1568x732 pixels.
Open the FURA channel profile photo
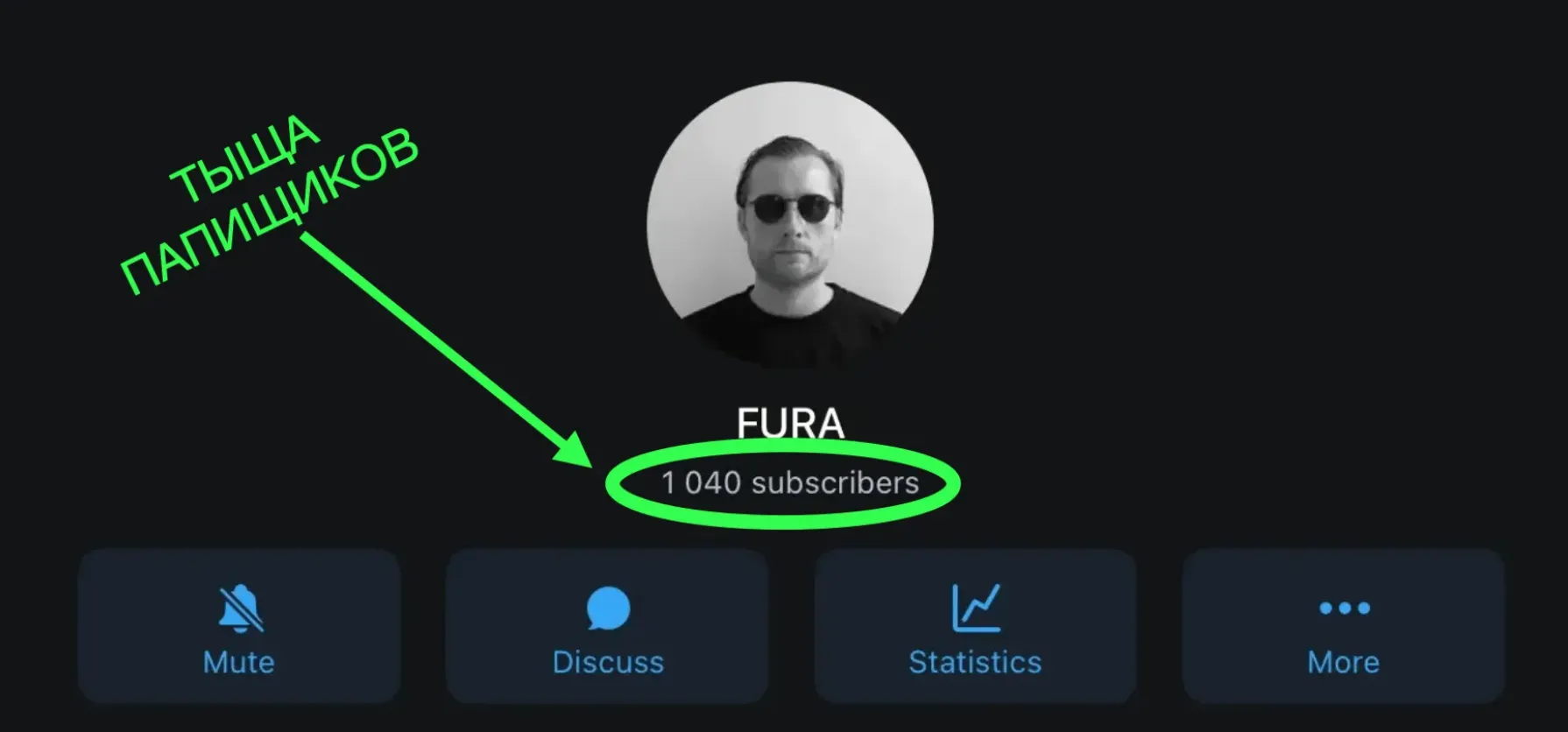(x=790, y=225)
